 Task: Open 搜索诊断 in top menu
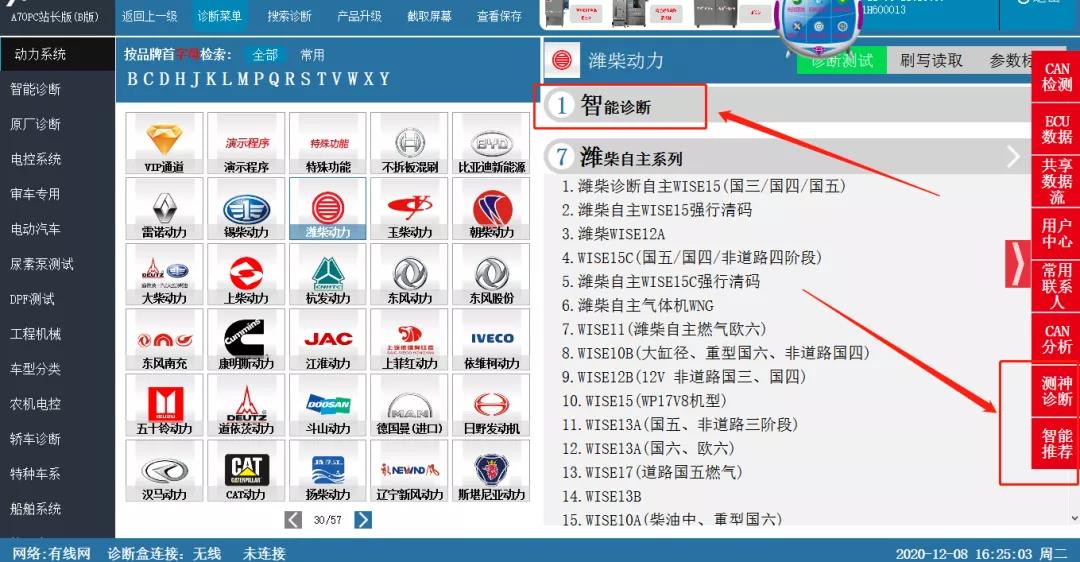(289, 16)
